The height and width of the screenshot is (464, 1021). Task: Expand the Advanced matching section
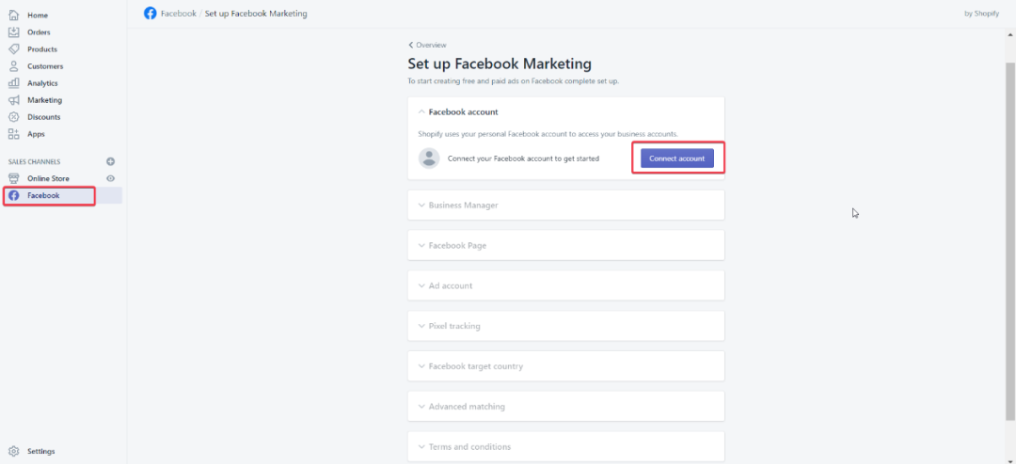pyautogui.click(x=566, y=407)
